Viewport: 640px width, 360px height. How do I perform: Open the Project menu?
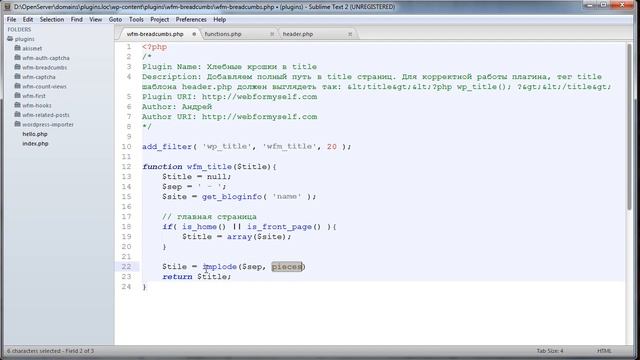tap(160, 20)
